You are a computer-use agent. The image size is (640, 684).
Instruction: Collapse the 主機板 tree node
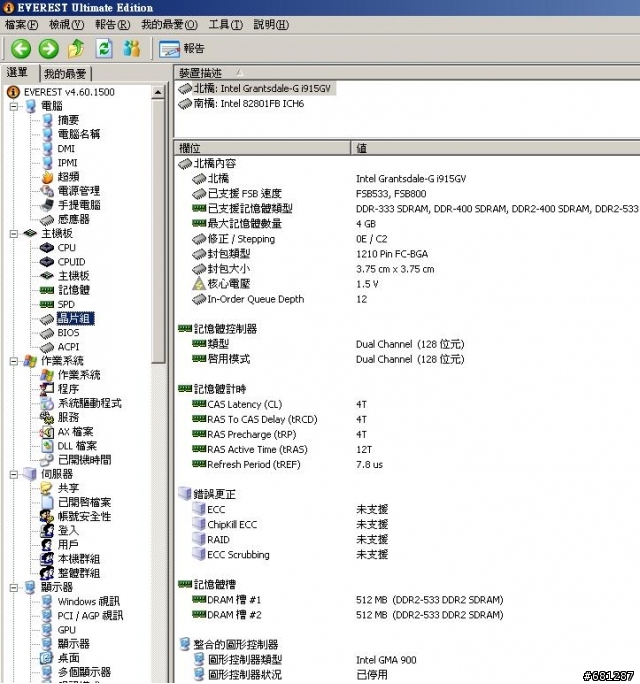14,234
